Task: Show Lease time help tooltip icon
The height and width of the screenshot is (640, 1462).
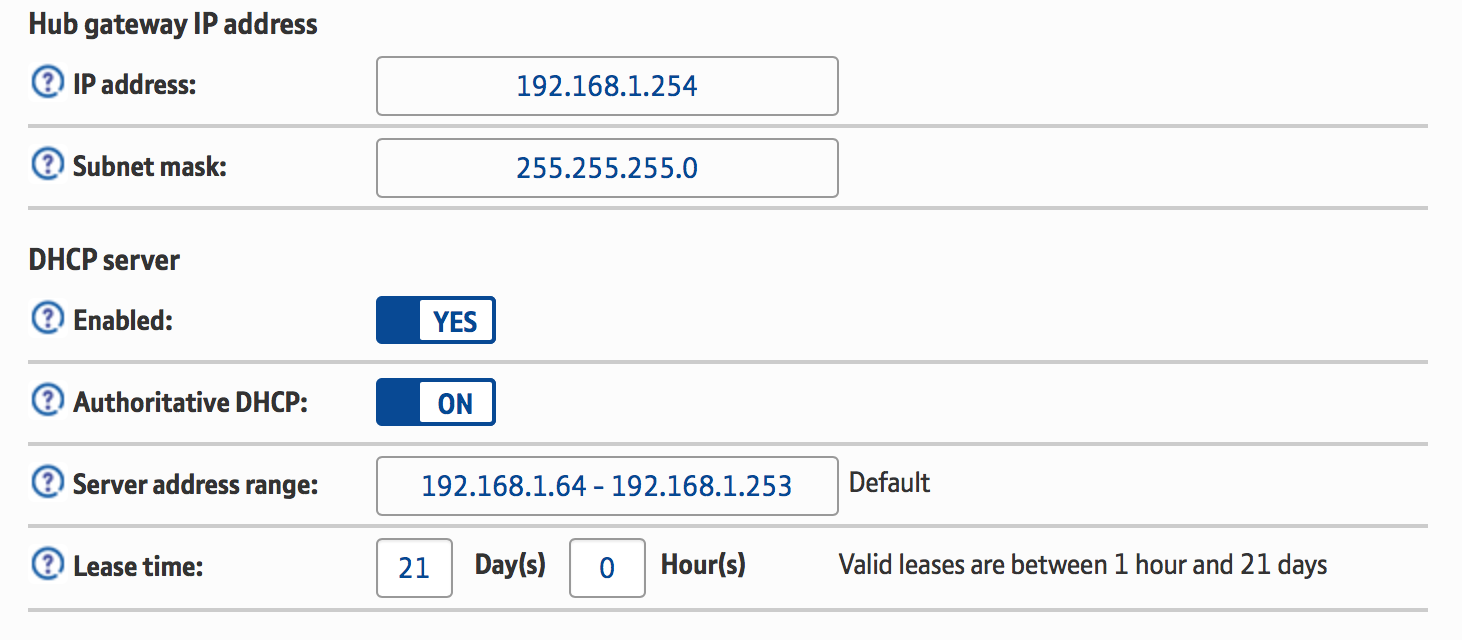Action: [47, 566]
